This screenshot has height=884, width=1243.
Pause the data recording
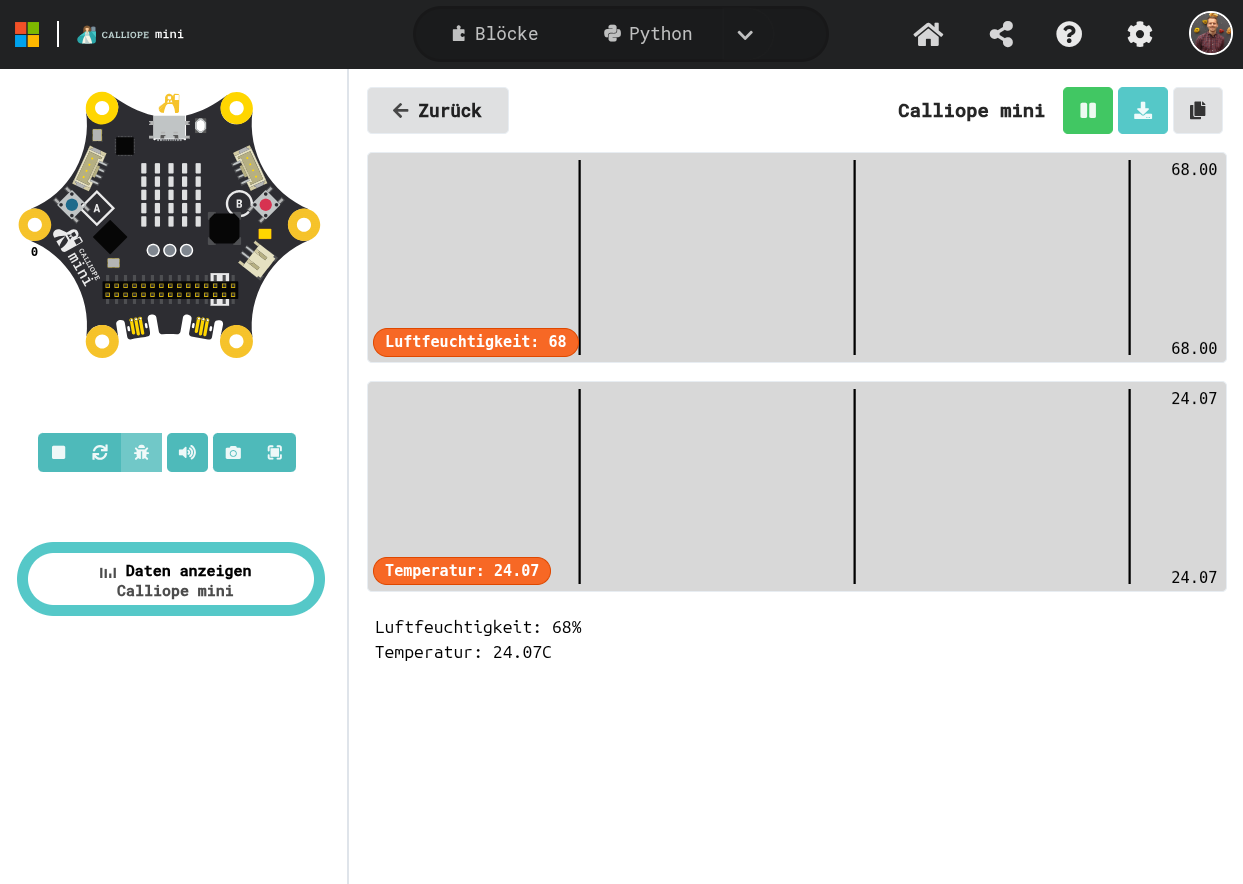coord(1088,111)
